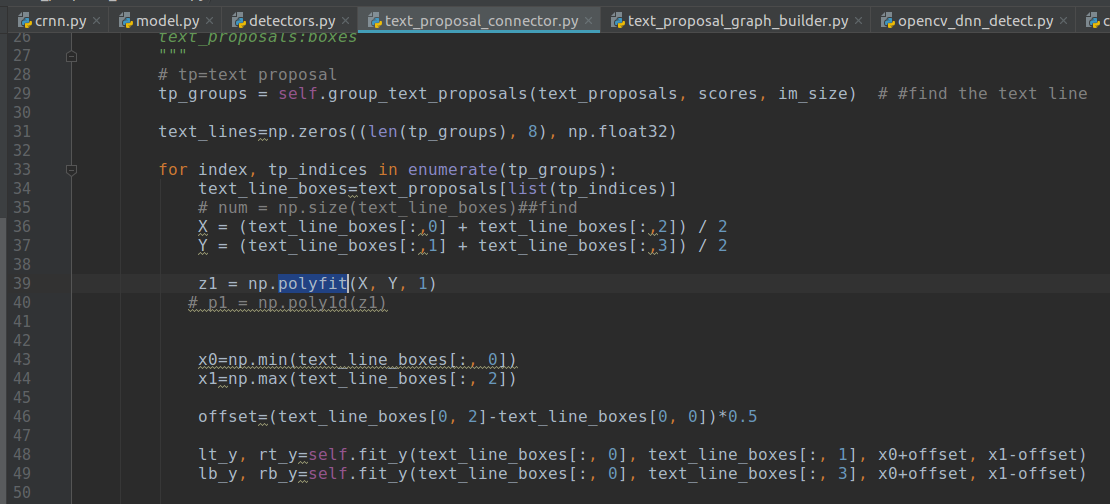This screenshot has height=504, width=1110.
Task: Close the crnn.py tab
Action: (96, 21)
